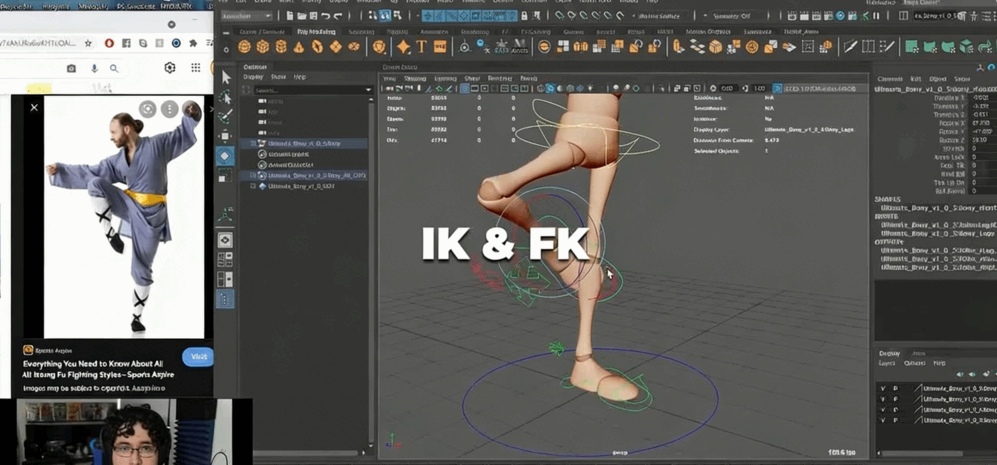Close the image preview with X button
Viewport: 997px width, 465px height.
click(x=34, y=107)
